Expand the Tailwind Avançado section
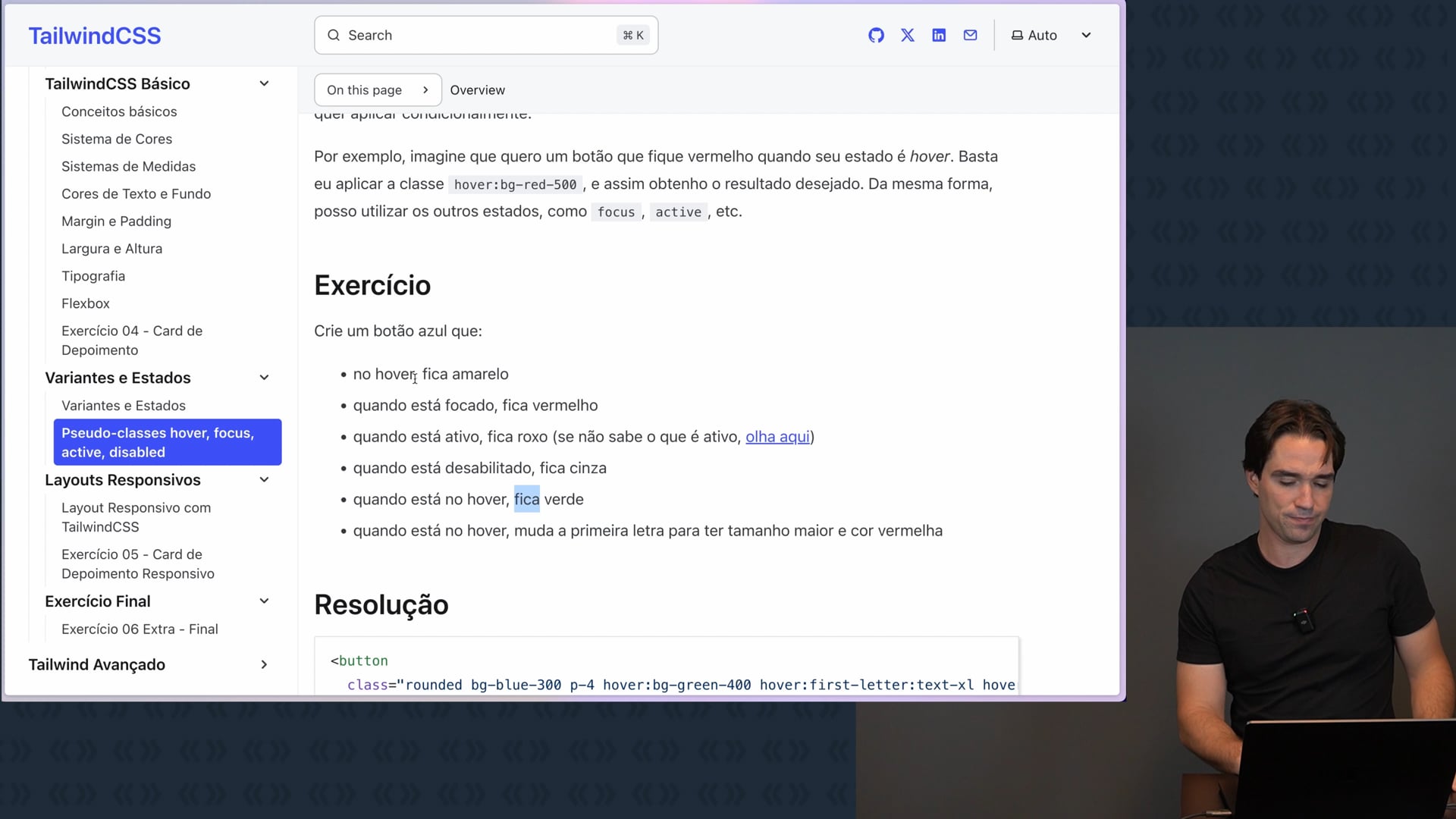The width and height of the screenshot is (1456, 819). point(264,665)
